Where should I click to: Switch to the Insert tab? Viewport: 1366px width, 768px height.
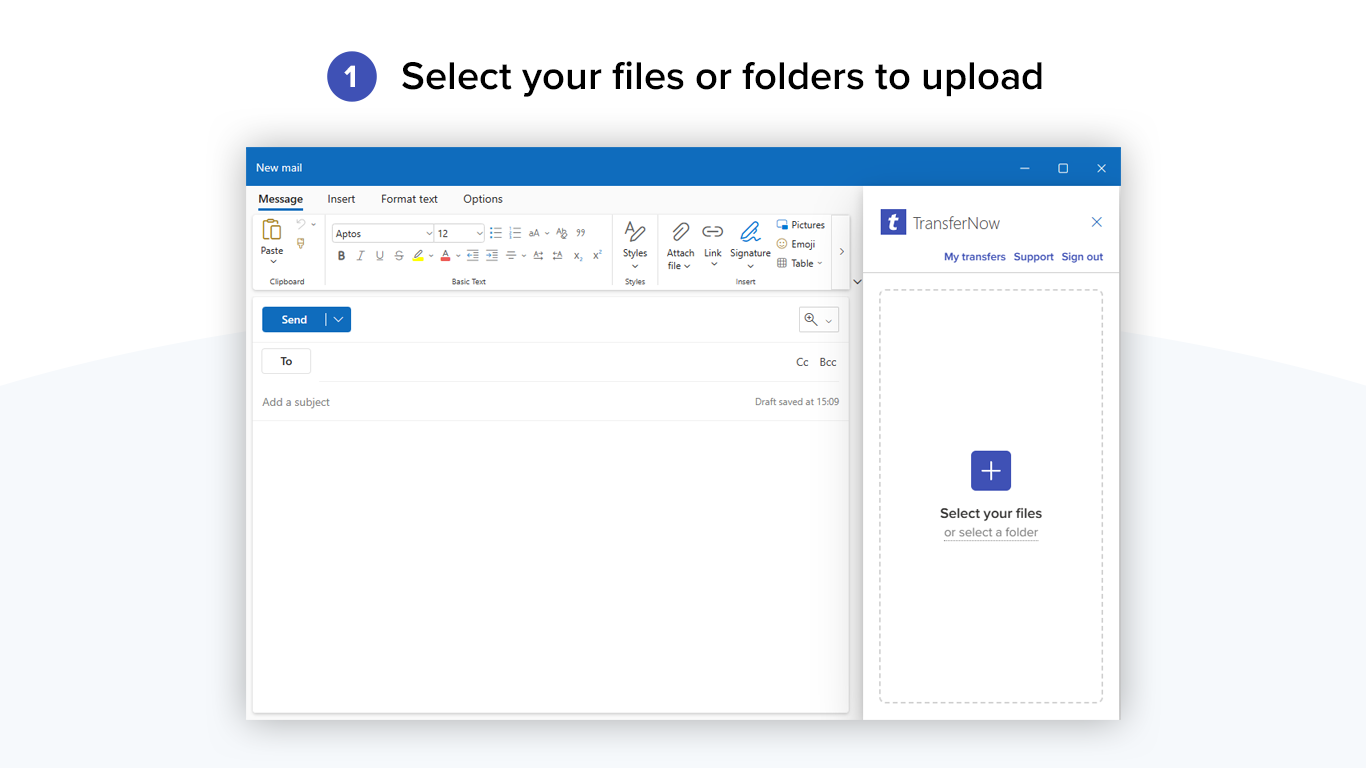[x=341, y=199]
